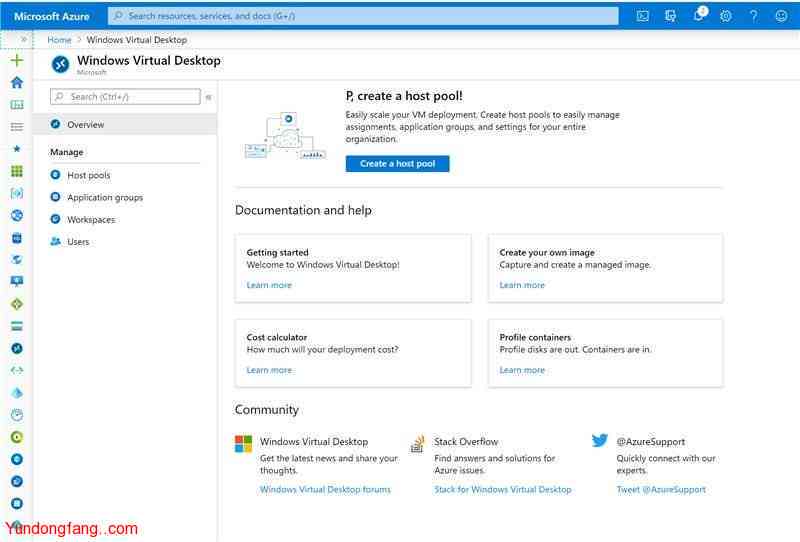Viewport: 800px width, 542px height.
Task: Click the Create your own image title
Action: 547,253
